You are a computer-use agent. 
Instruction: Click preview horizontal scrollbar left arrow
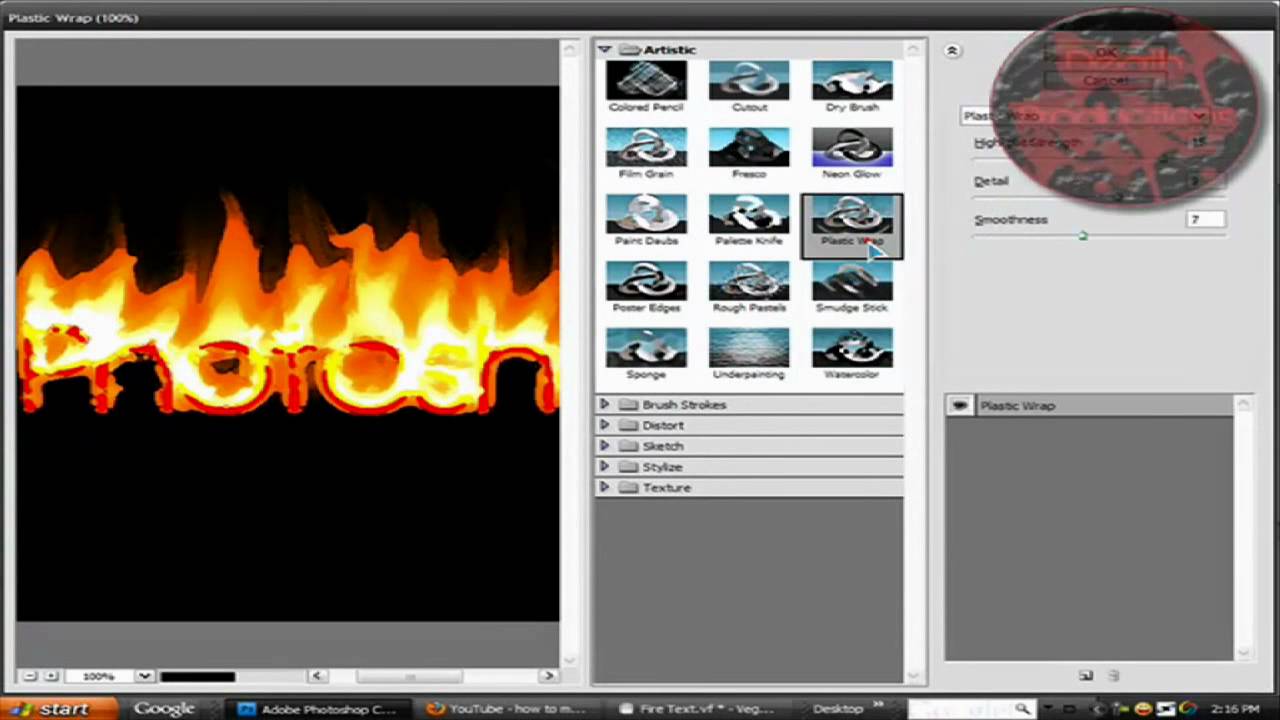[x=317, y=676]
